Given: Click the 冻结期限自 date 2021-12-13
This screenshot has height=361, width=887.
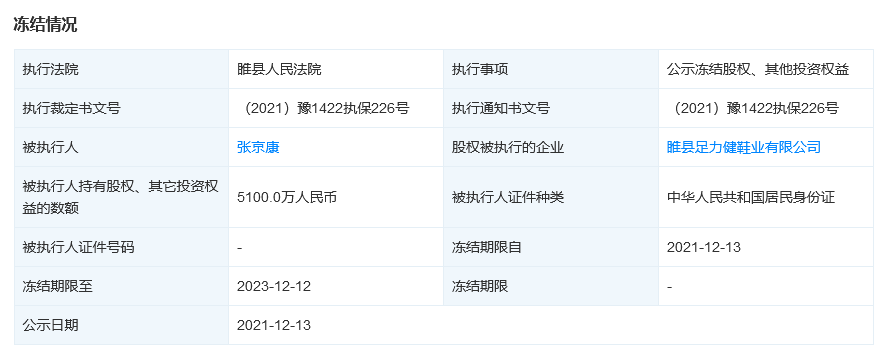Looking at the screenshot, I should click(x=704, y=247).
